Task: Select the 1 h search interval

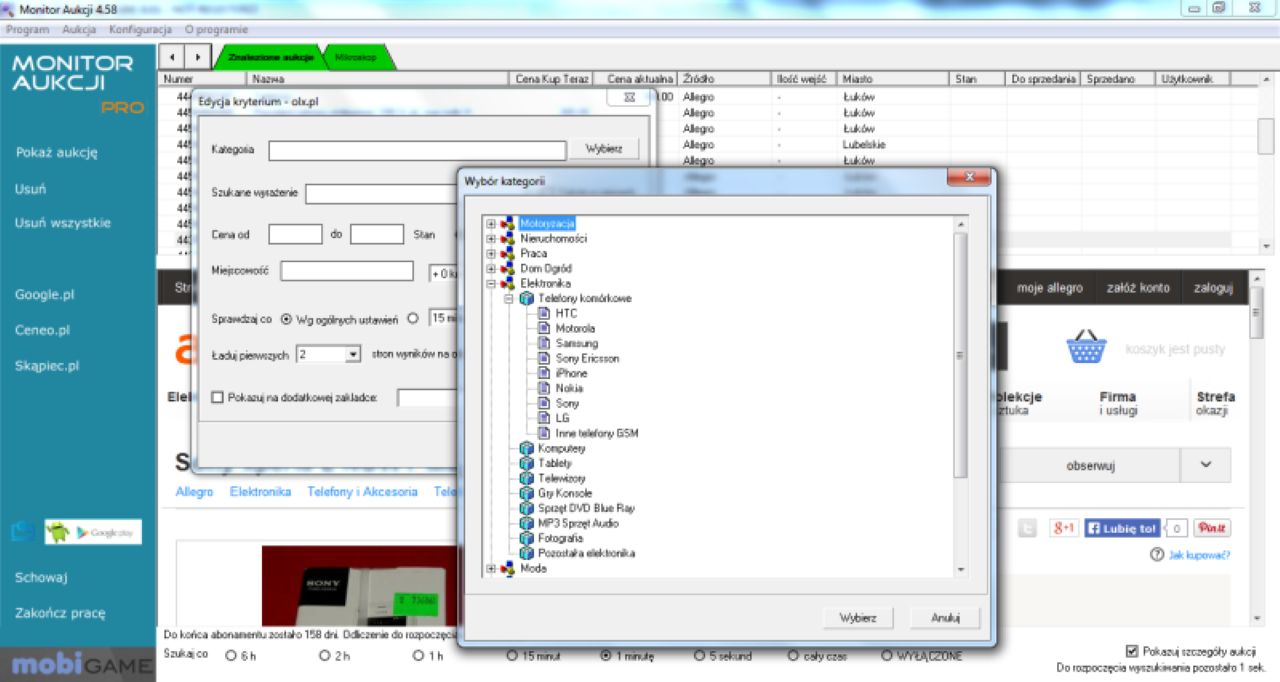Action: point(418,656)
